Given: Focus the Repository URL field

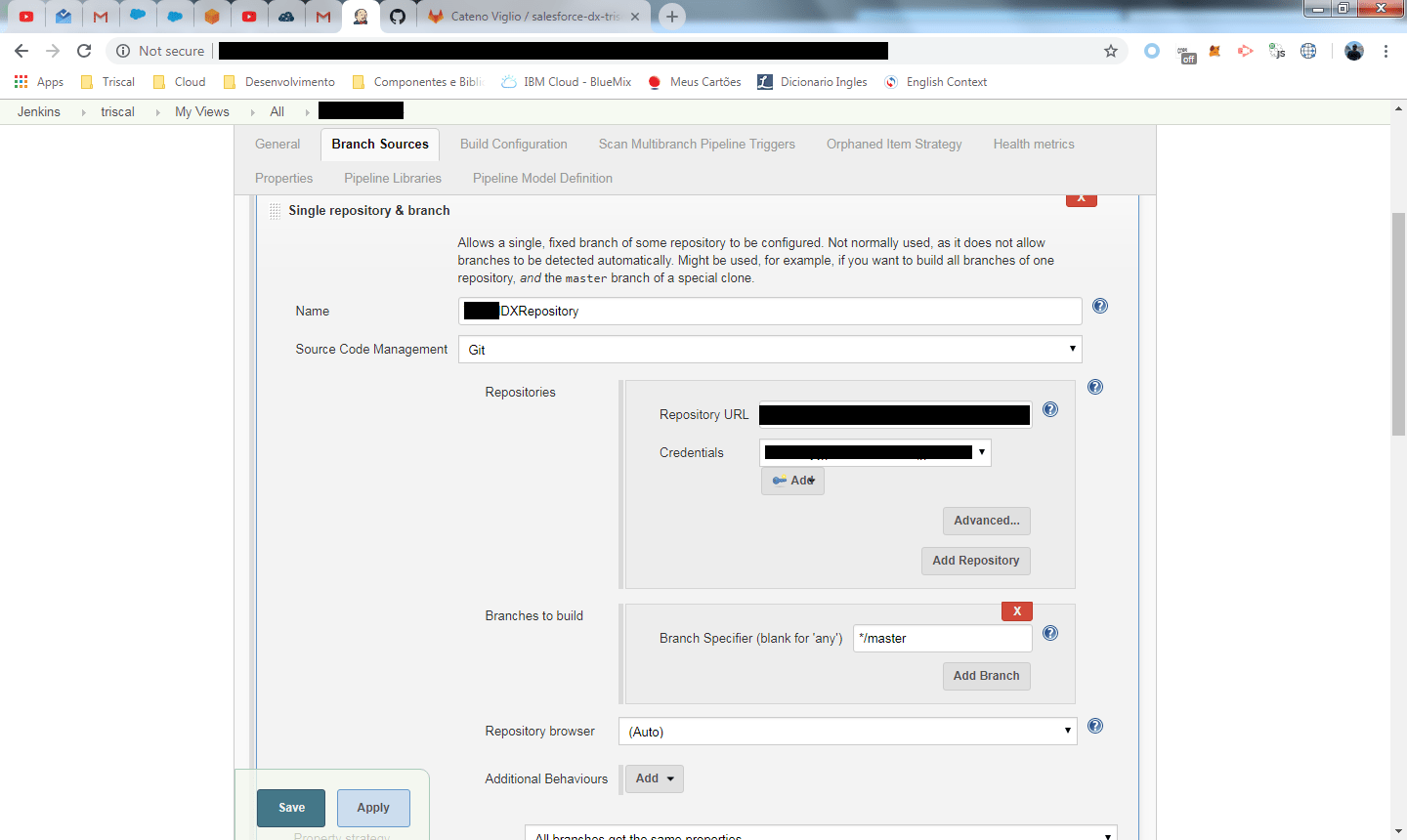Looking at the screenshot, I should tap(895, 415).
